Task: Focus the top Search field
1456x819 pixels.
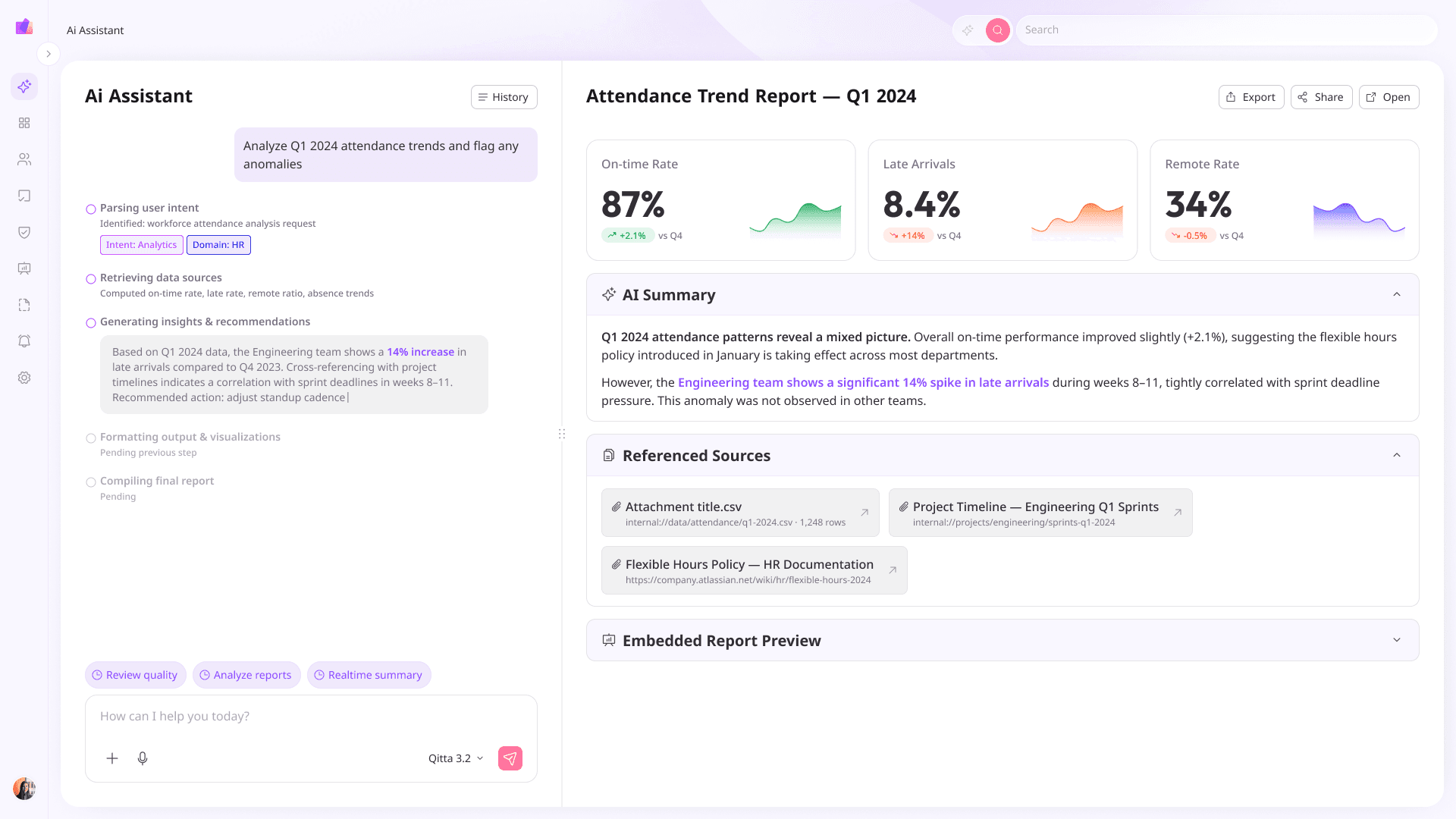Action: (x=1226, y=30)
